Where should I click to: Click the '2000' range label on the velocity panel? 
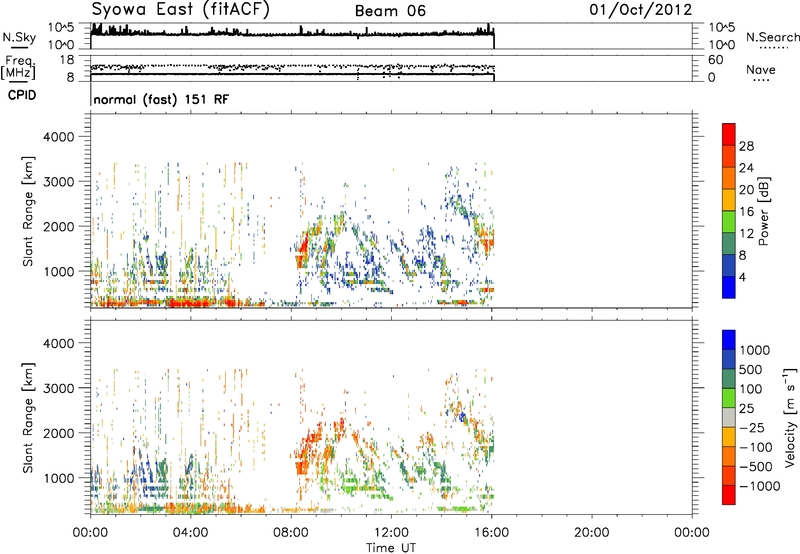[59, 433]
